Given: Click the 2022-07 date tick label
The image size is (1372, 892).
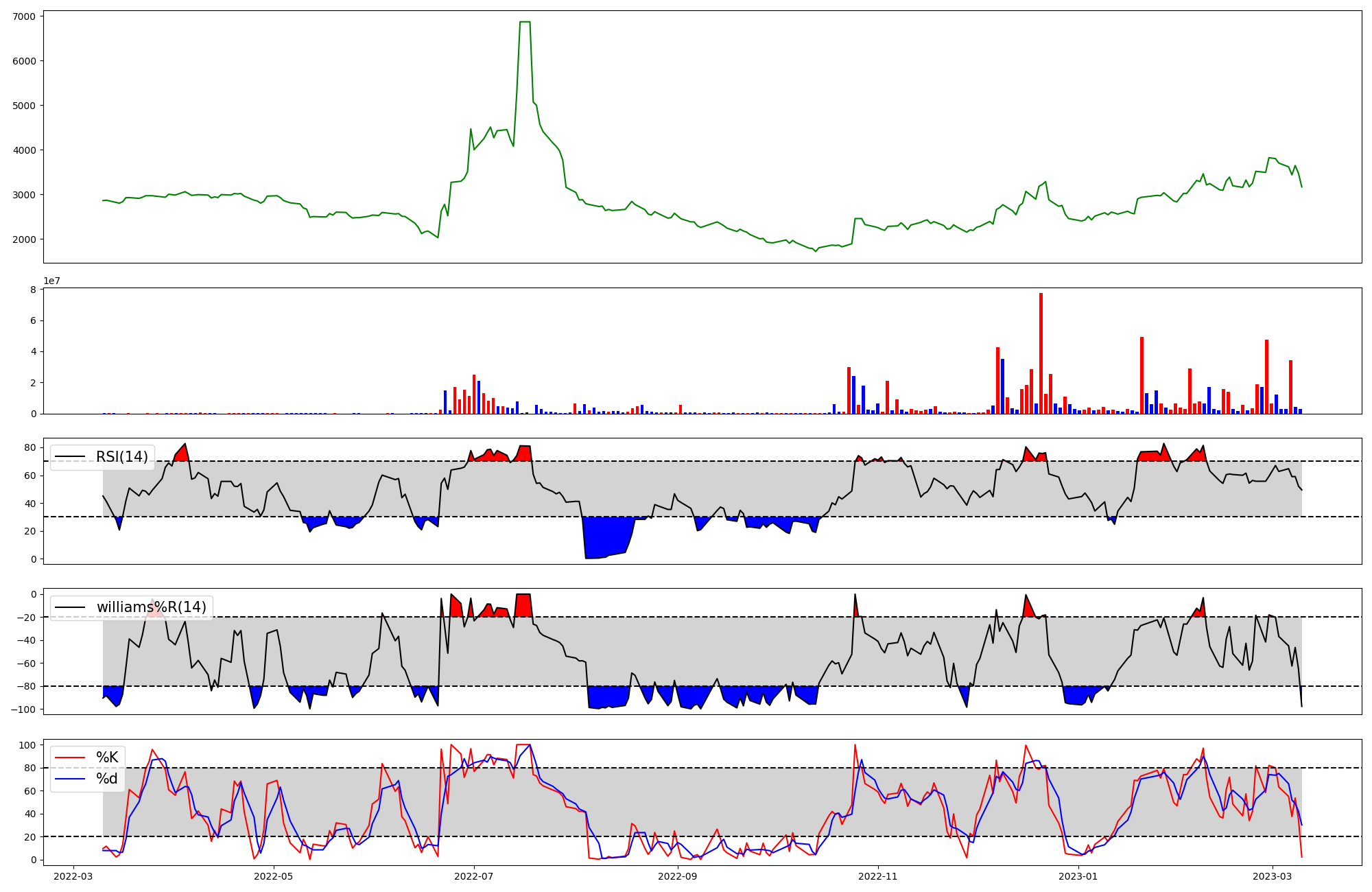Looking at the screenshot, I should click(474, 876).
